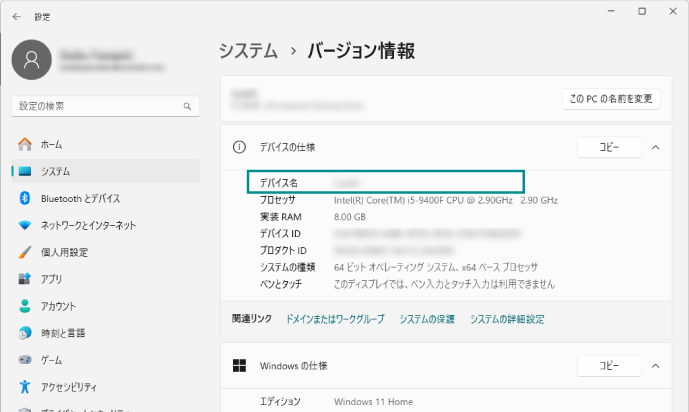Open 個人用設定 paintbrush icon
Image resolution: width=689 pixels, height=412 pixels.
point(24,252)
